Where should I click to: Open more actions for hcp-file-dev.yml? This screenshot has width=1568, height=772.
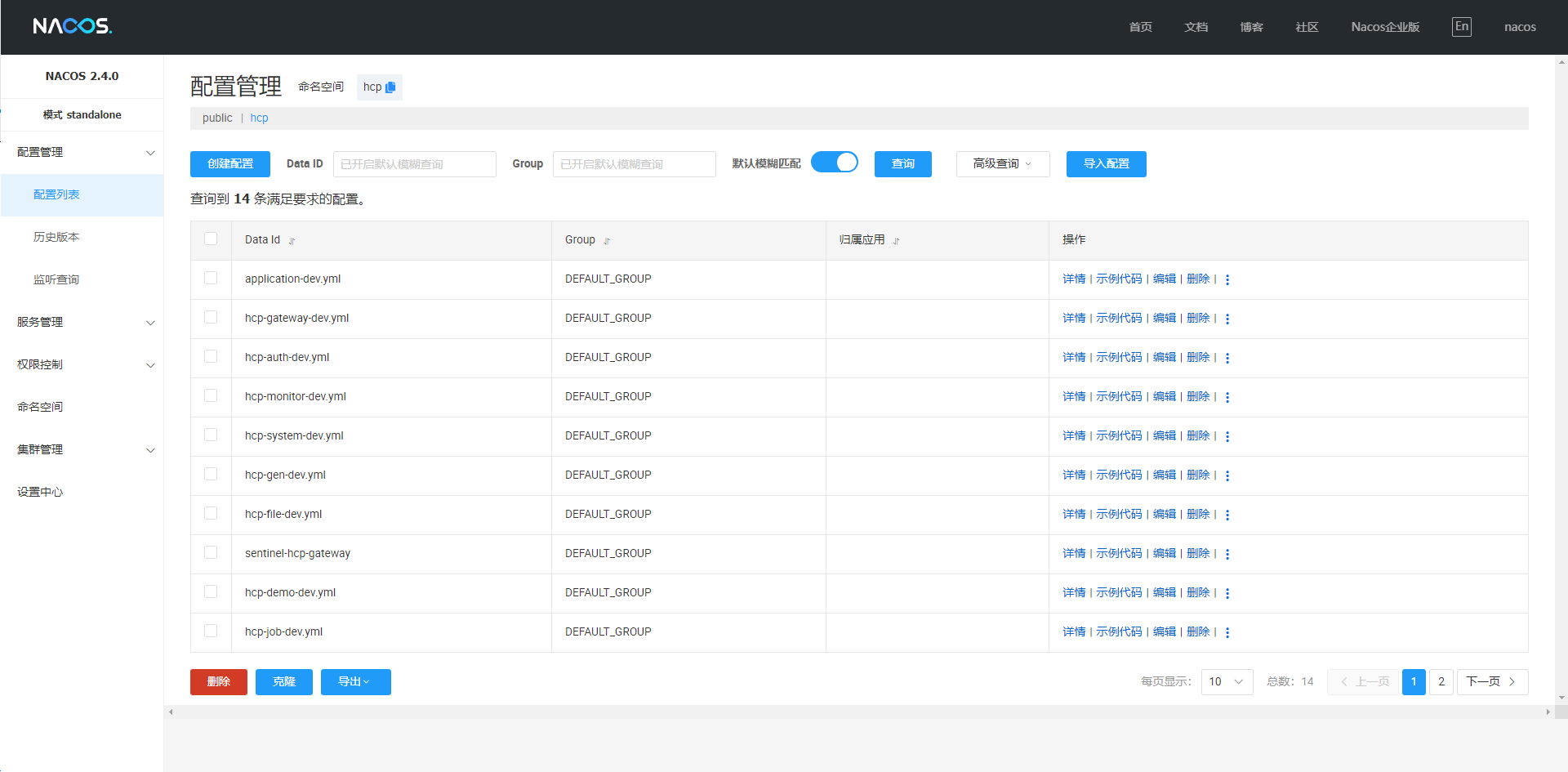pos(1227,515)
